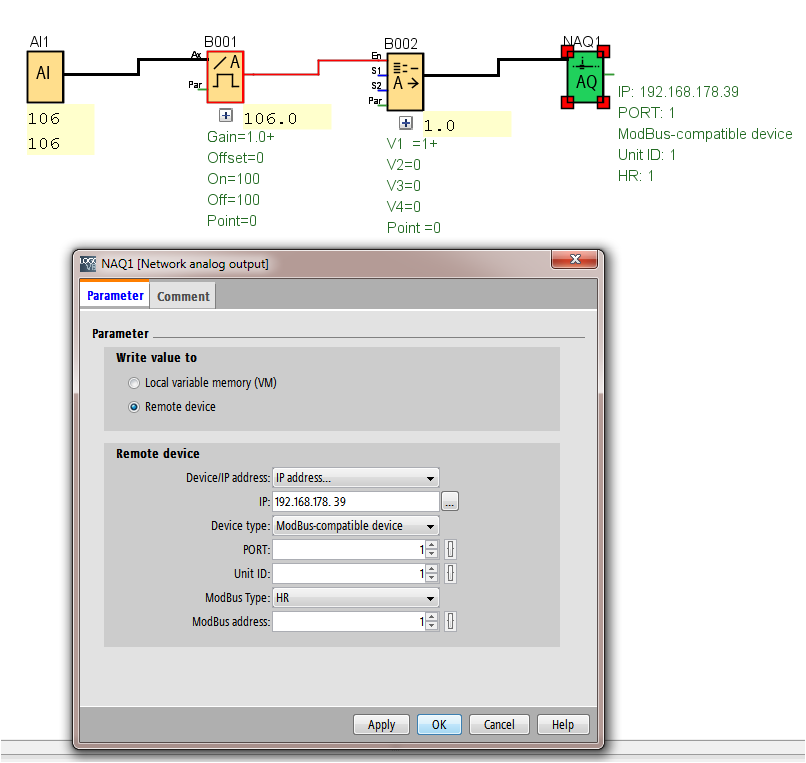Select the Remote device radio button
806x763 pixels.
pyautogui.click(x=134, y=407)
